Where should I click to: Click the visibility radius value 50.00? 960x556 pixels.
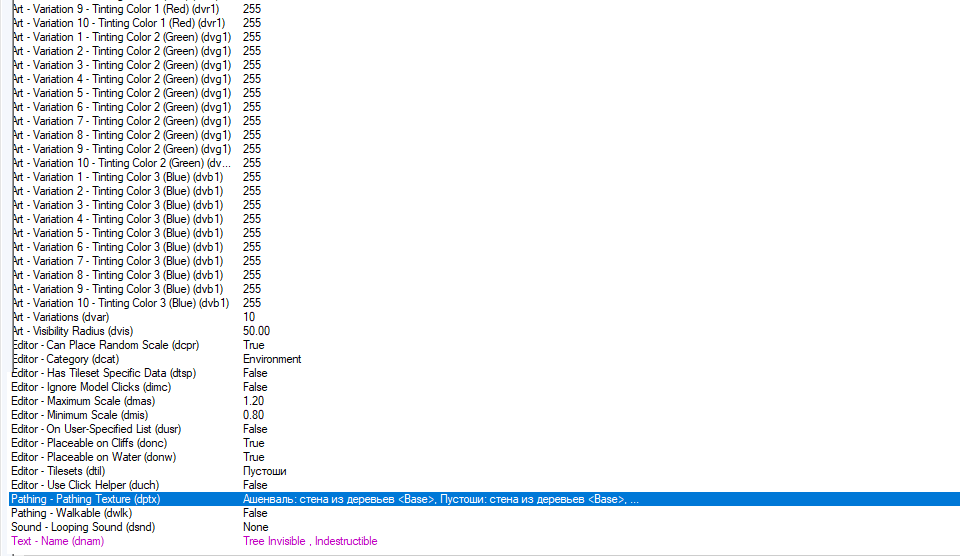click(x=256, y=331)
